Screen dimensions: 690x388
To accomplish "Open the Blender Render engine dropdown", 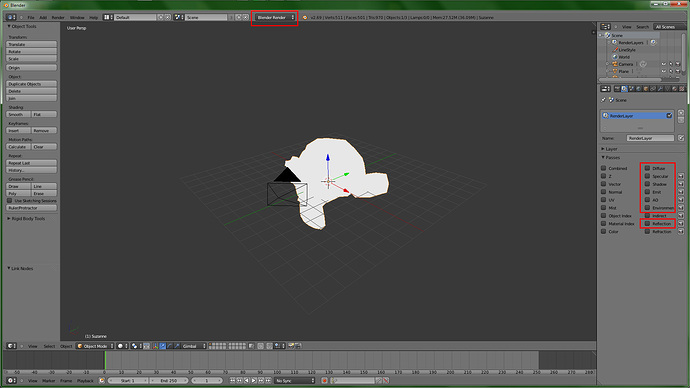I will (x=275, y=18).
